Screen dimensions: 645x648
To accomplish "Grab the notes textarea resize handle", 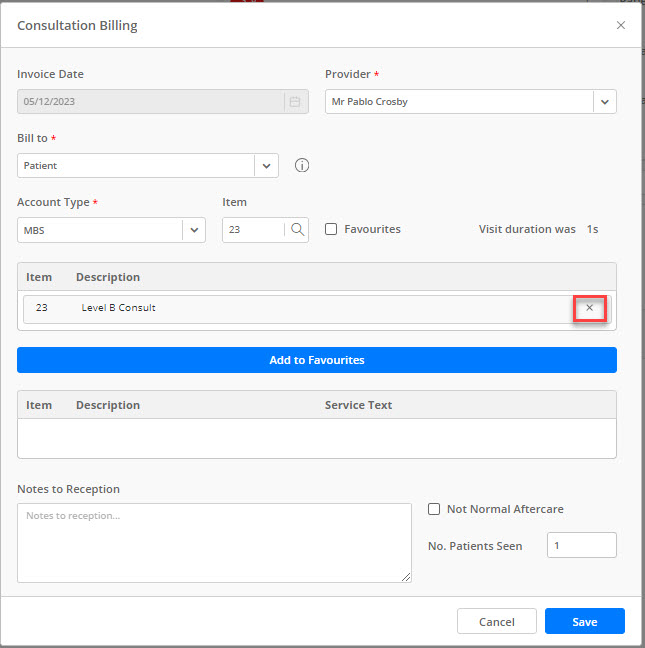I will coord(406,577).
